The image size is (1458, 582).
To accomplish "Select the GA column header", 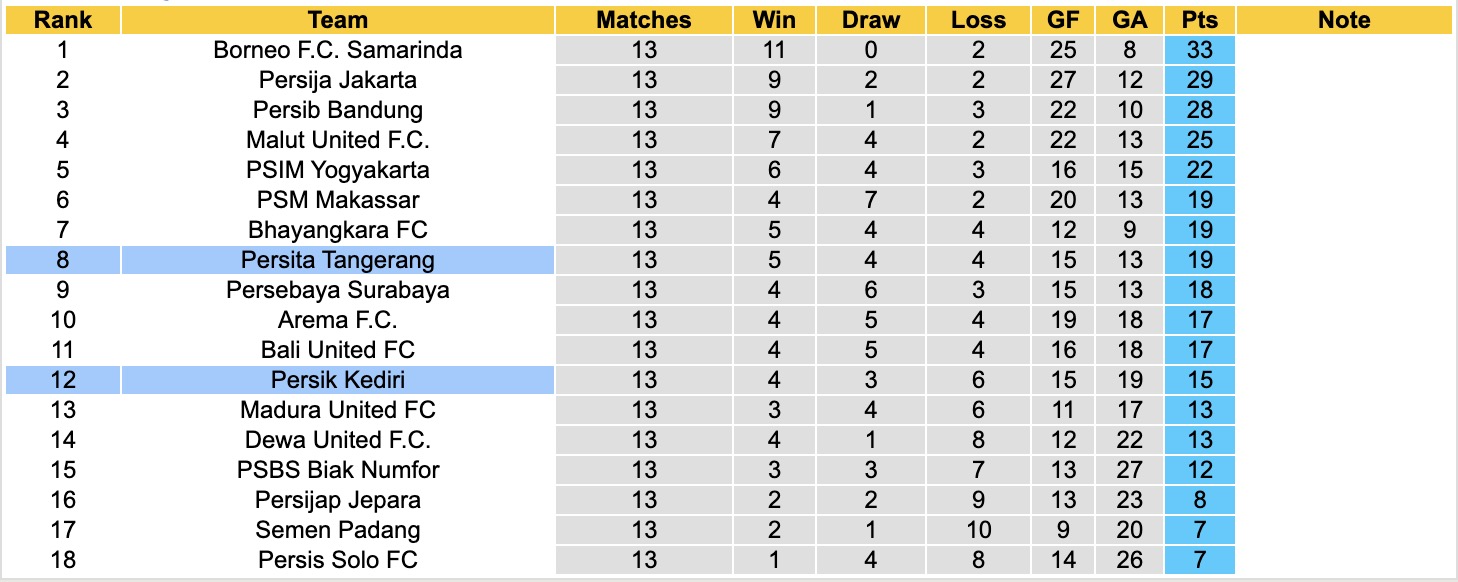I will coord(1130,20).
